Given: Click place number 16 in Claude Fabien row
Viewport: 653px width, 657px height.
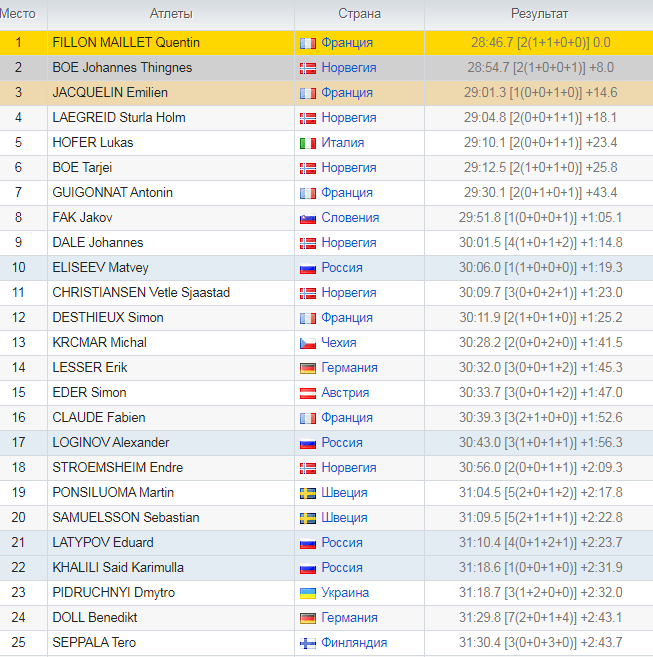Looking at the screenshot, I should tap(18, 417).
